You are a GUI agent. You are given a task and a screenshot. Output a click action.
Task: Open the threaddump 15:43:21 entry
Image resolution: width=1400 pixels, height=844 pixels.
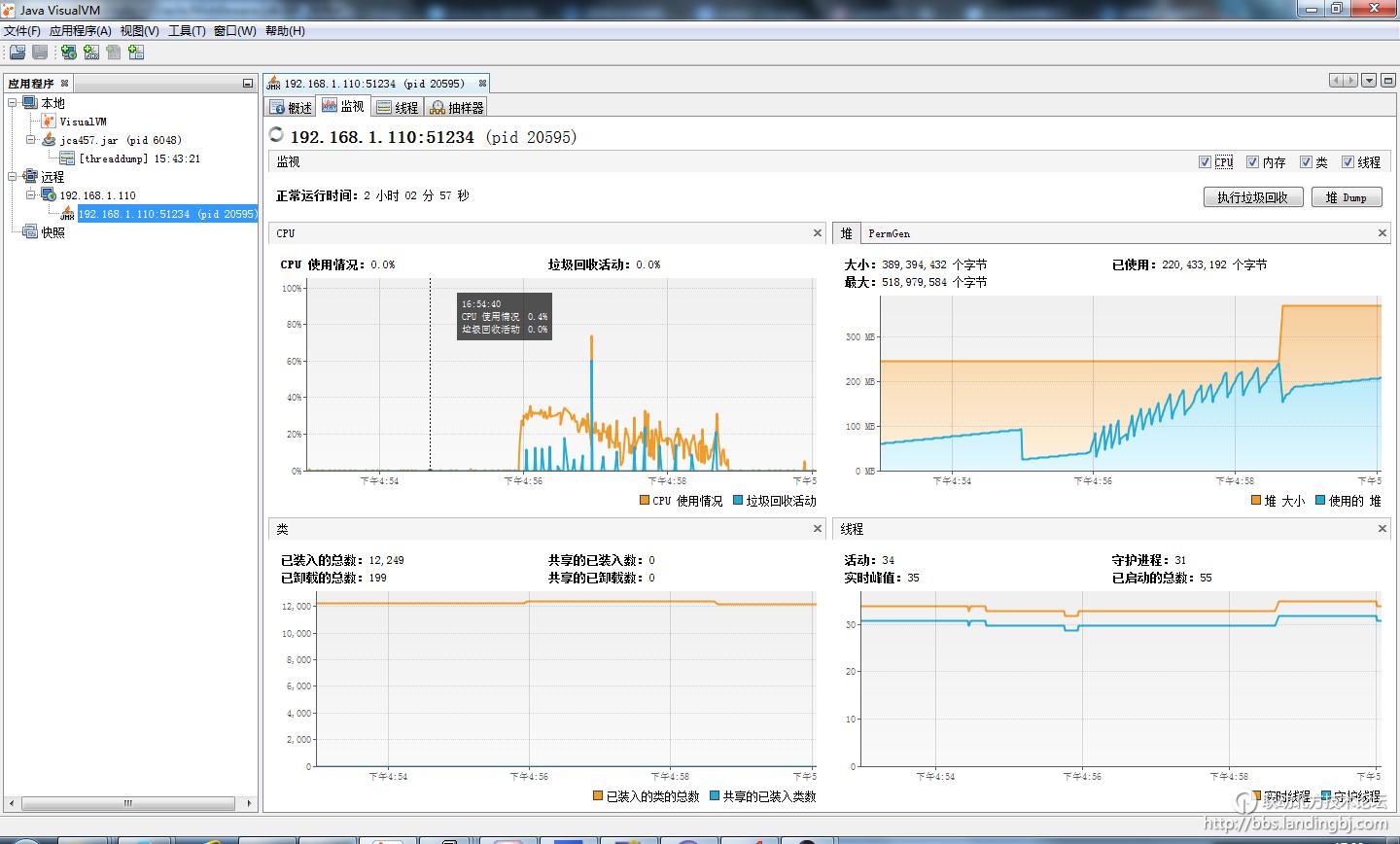pyautogui.click(x=139, y=158)
